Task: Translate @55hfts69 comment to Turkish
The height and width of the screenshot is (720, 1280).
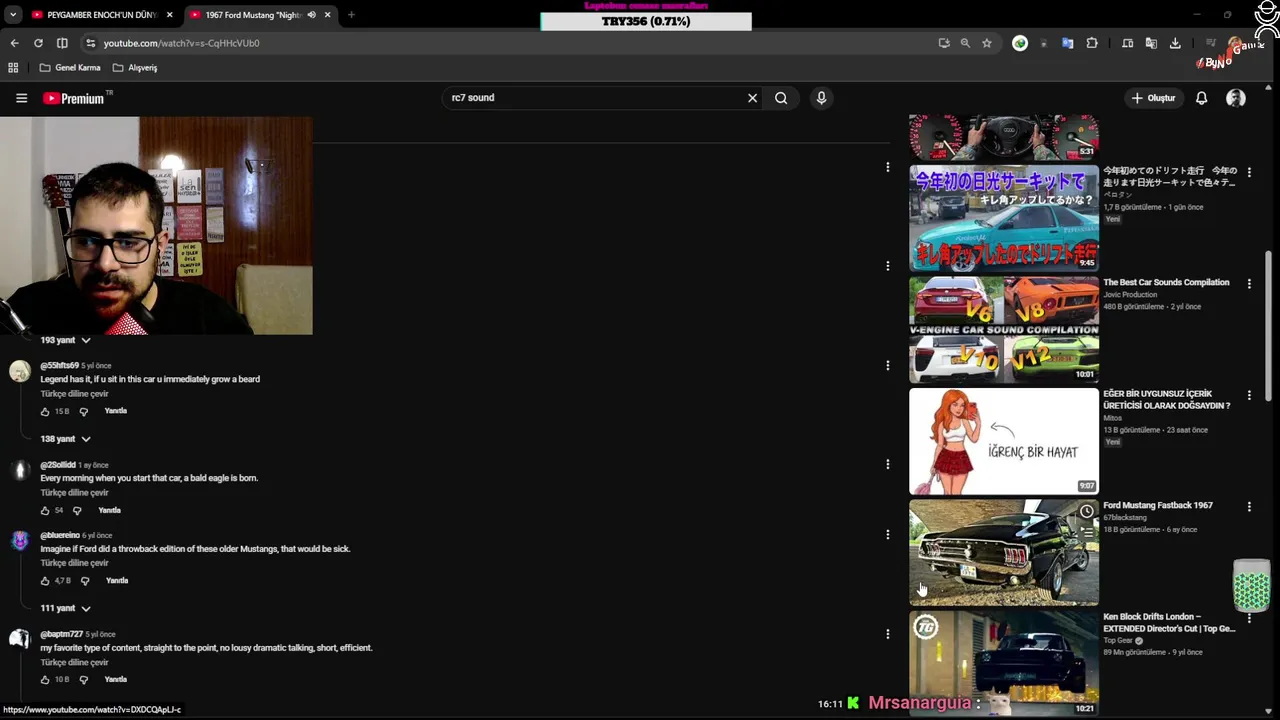Action: click(x=74, y=394)
